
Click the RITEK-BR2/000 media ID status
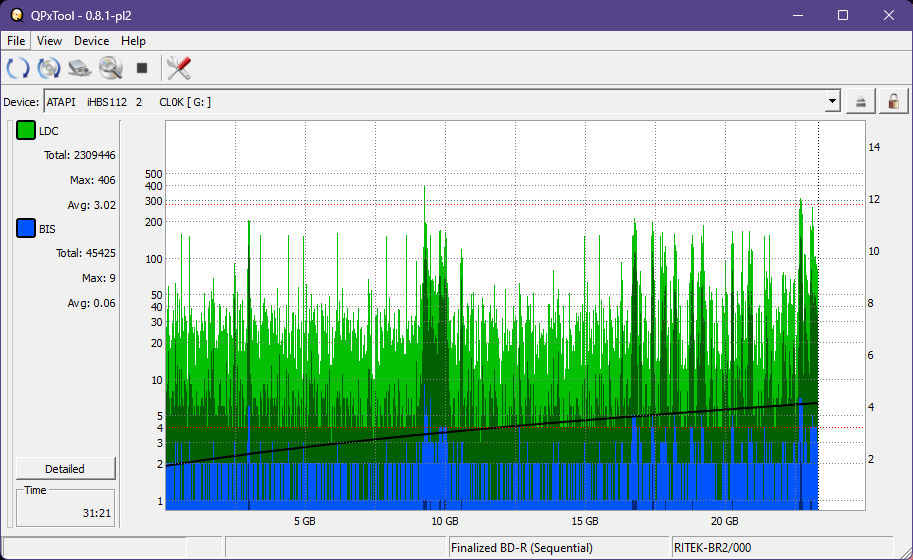[712, 548]
